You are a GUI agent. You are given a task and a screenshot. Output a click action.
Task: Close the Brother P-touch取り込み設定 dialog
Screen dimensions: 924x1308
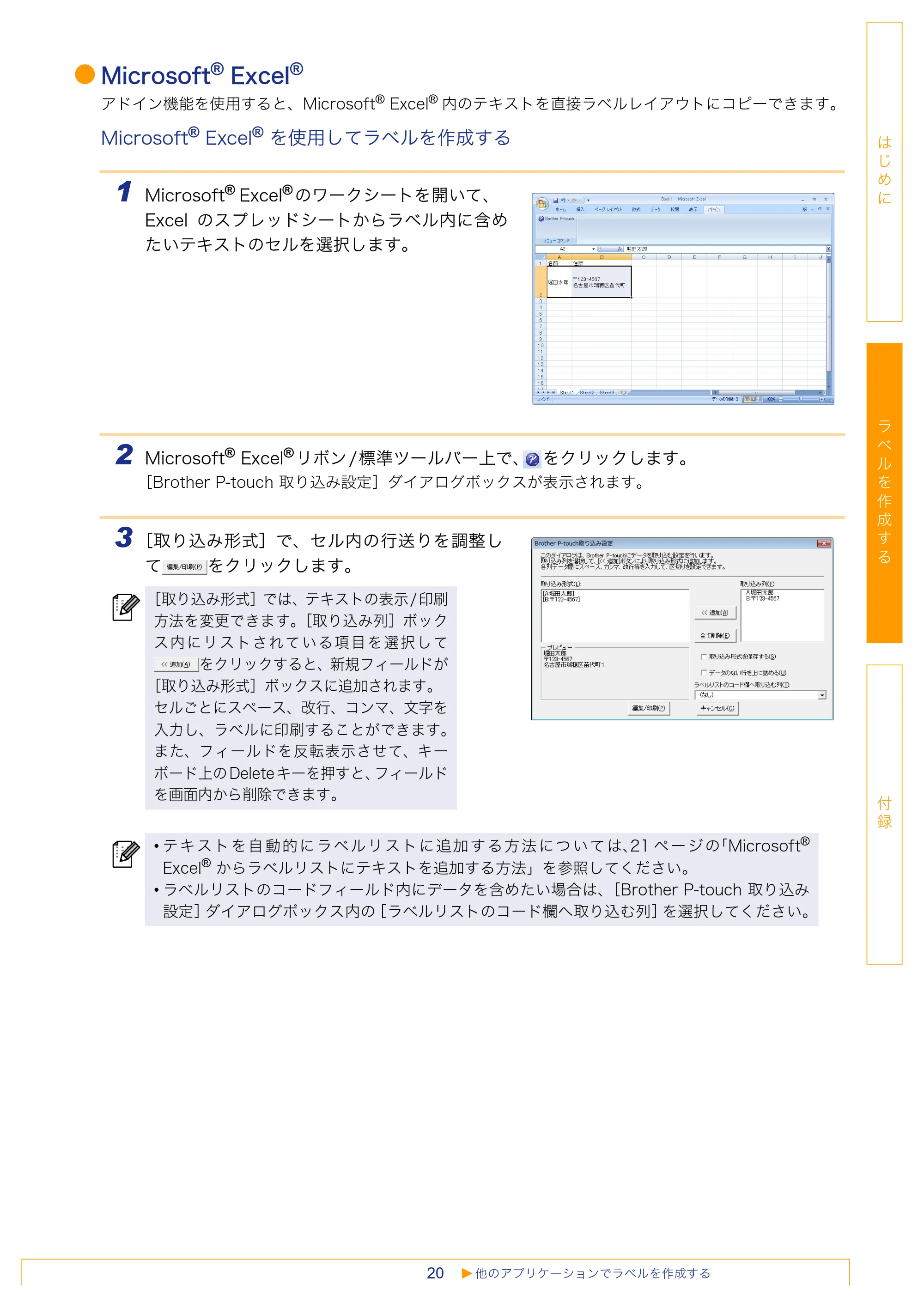coord(824,543)
